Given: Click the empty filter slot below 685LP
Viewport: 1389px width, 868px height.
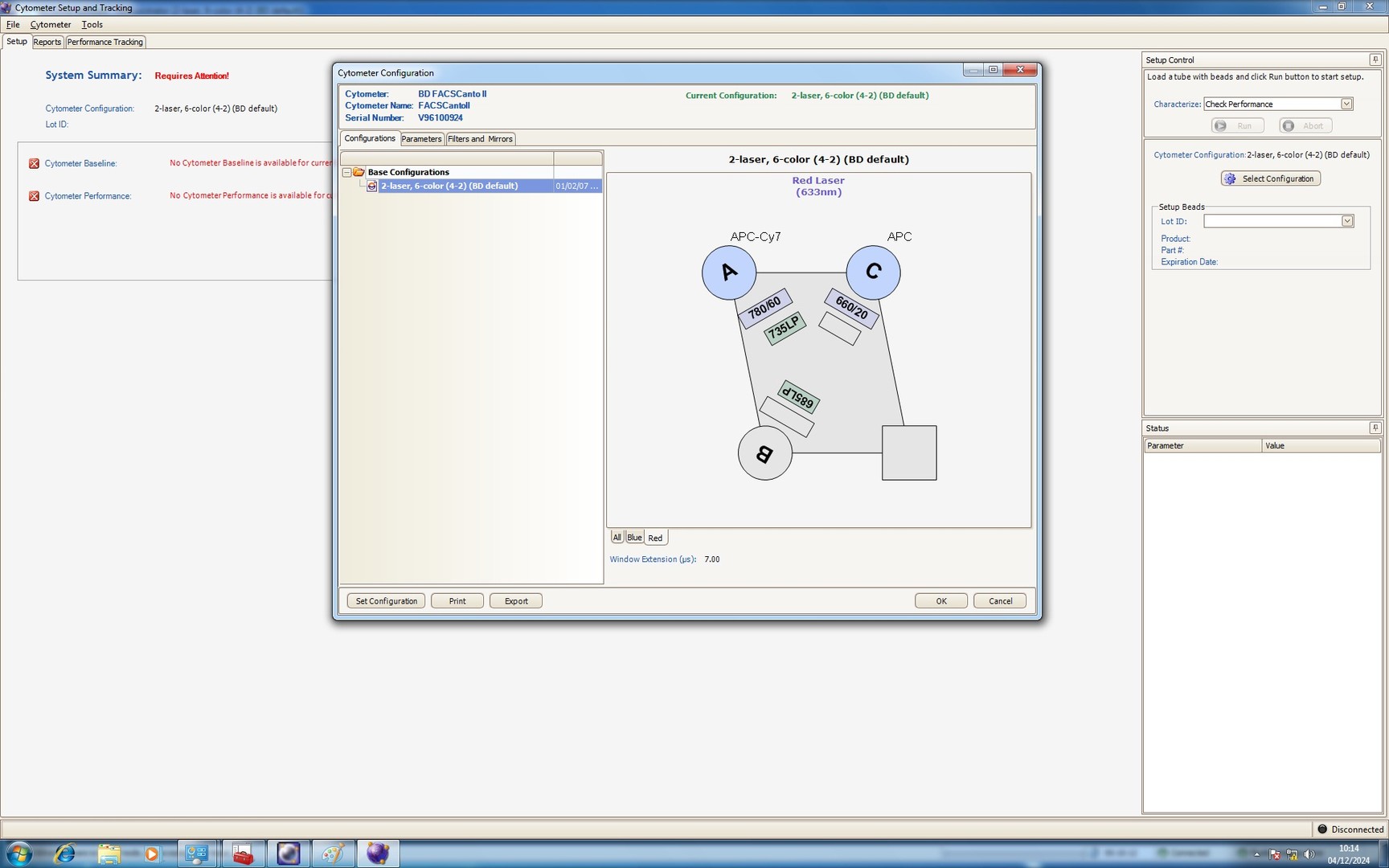Looking at the screenshot, I should [787, 416].
